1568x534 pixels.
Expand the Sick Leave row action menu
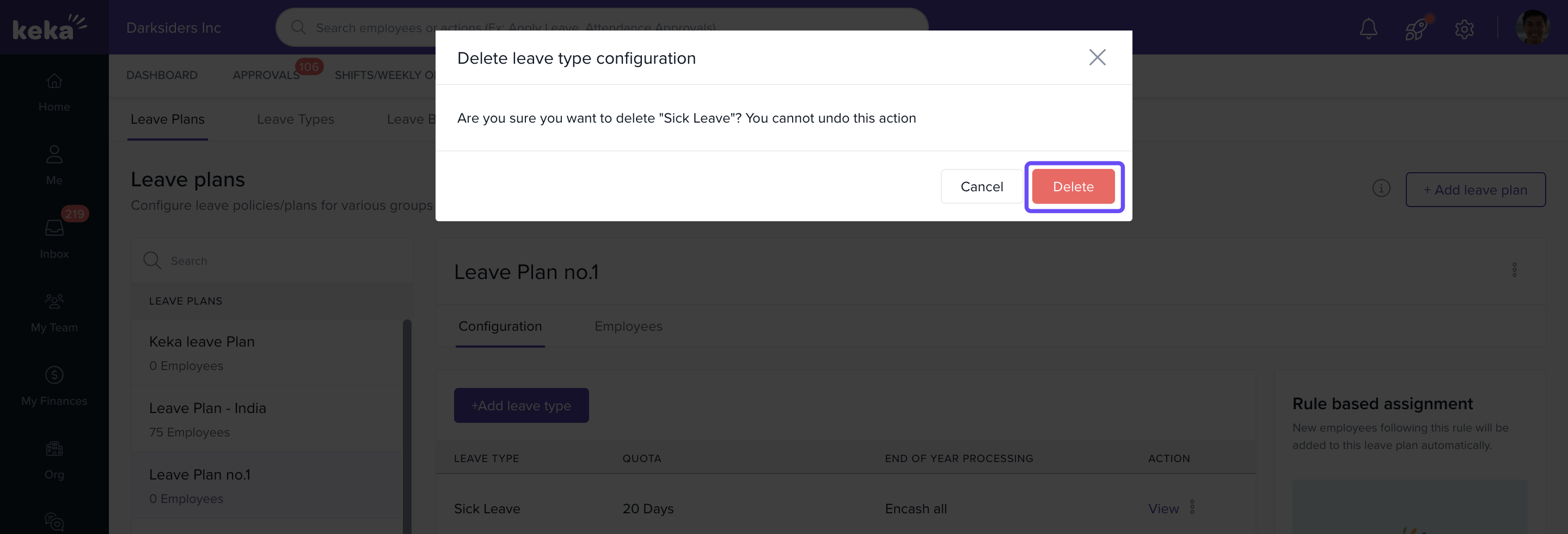(1192, 507)
